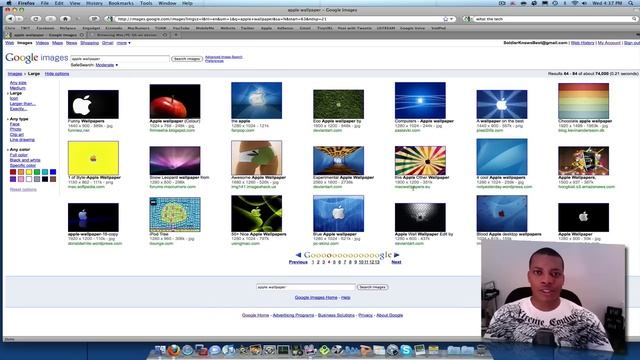Select the Full color filter
Screen dimensions: 640x360
coord(19,155)
